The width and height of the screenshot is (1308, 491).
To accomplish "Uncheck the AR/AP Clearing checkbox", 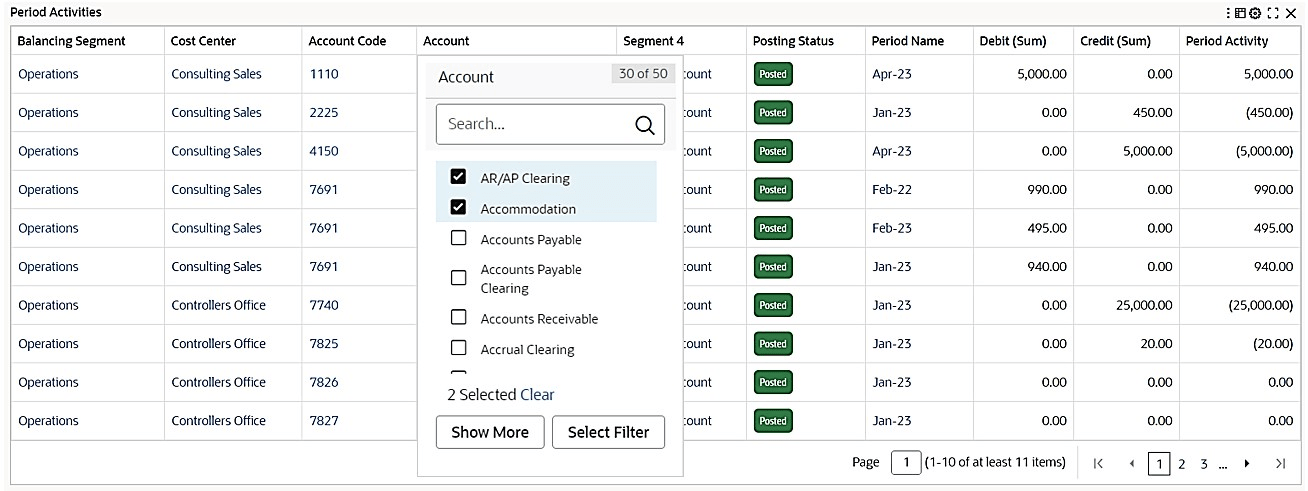I will [459, 177].
